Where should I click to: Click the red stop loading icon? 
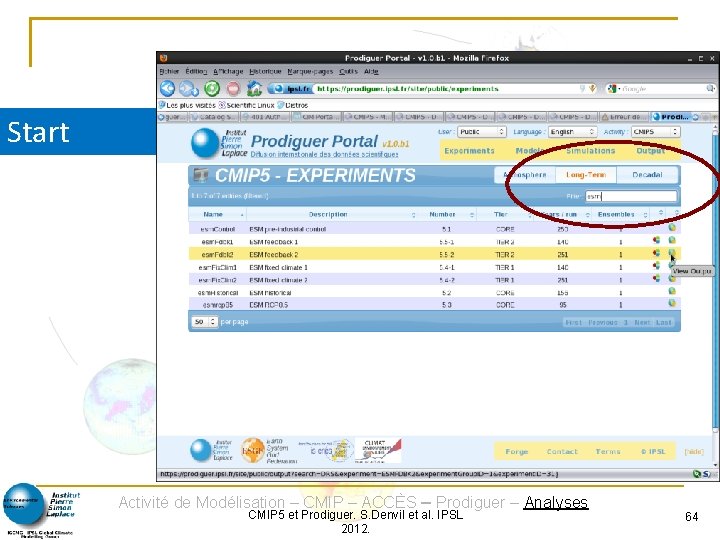coord(233,88)
